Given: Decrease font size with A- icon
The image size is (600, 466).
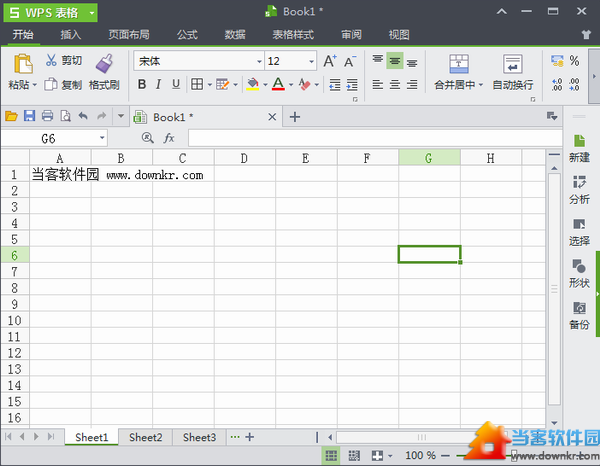Looking at the screenshot, I should [x=350, y=61].
